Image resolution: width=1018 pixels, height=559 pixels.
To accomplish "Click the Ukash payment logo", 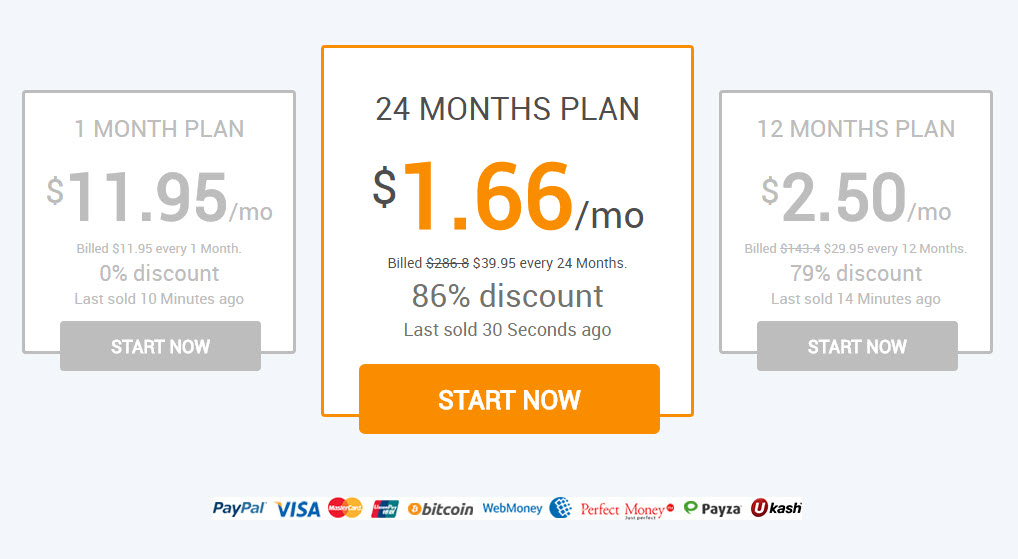I will [776, 508].
